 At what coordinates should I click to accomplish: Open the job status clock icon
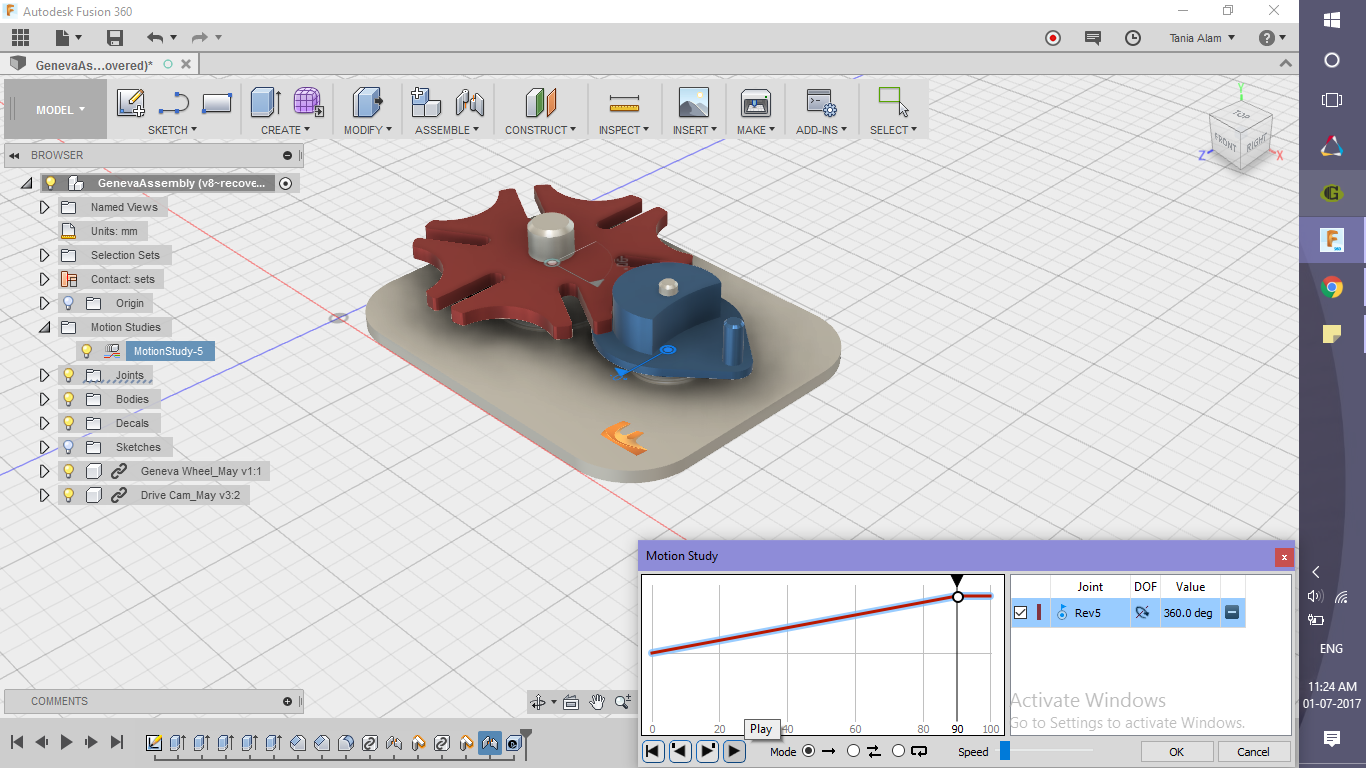click(1132, 38)
